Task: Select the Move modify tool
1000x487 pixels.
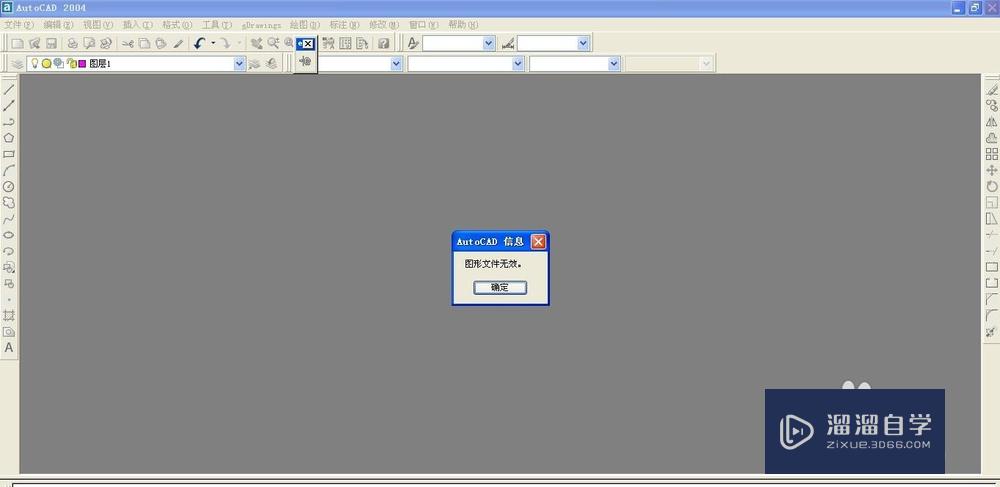Action: pyautogui.click(x=992, y=170)
